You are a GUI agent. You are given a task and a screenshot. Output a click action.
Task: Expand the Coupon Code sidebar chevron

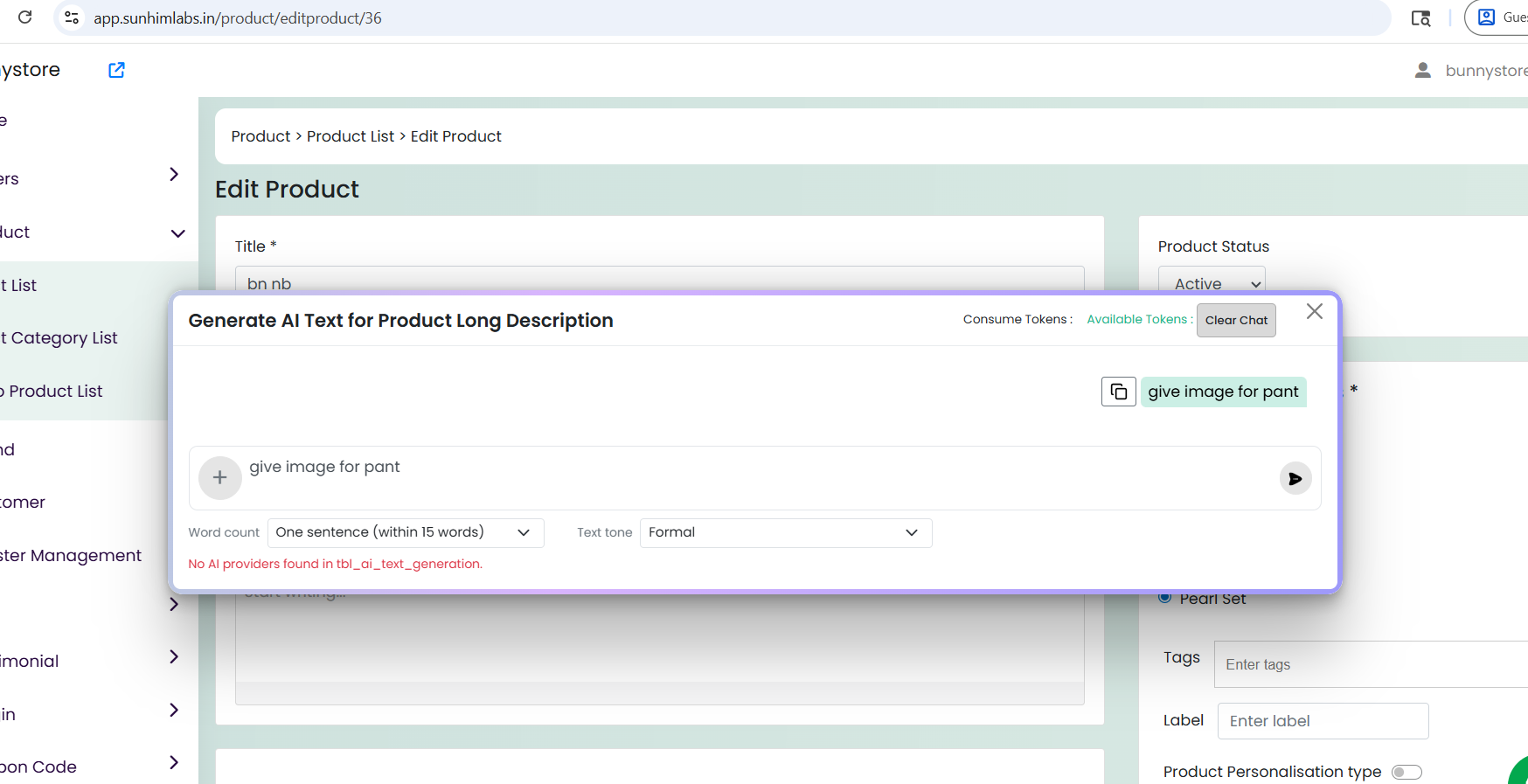click(x=174, y=762)
